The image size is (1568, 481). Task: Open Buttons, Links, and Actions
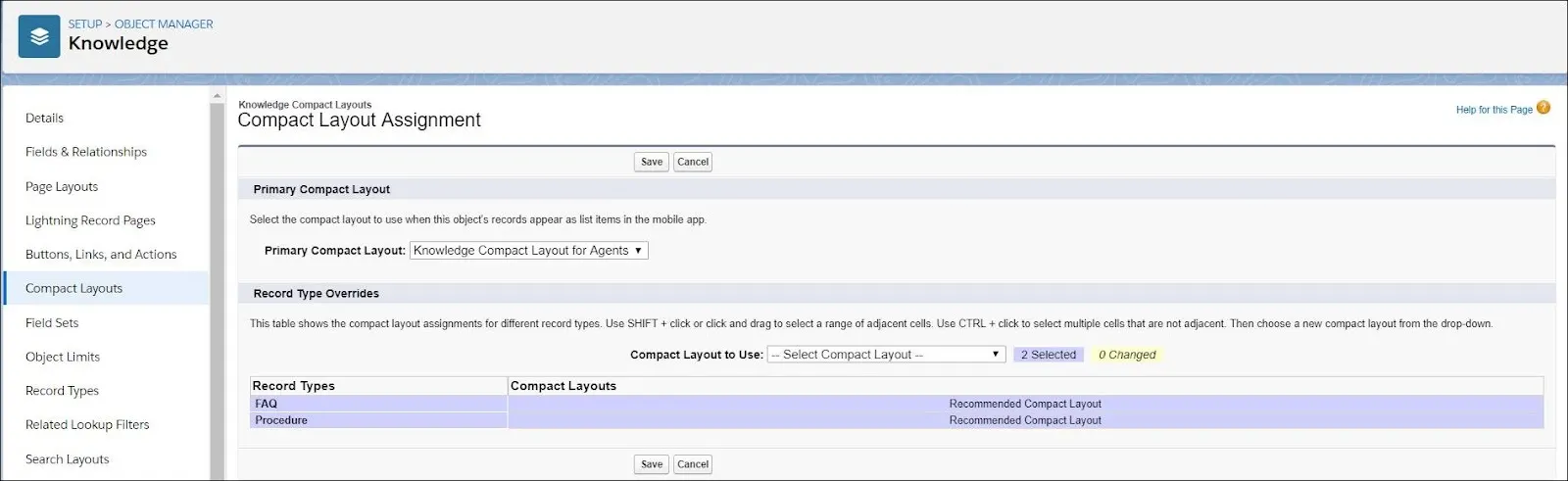(x=101, y=254)
